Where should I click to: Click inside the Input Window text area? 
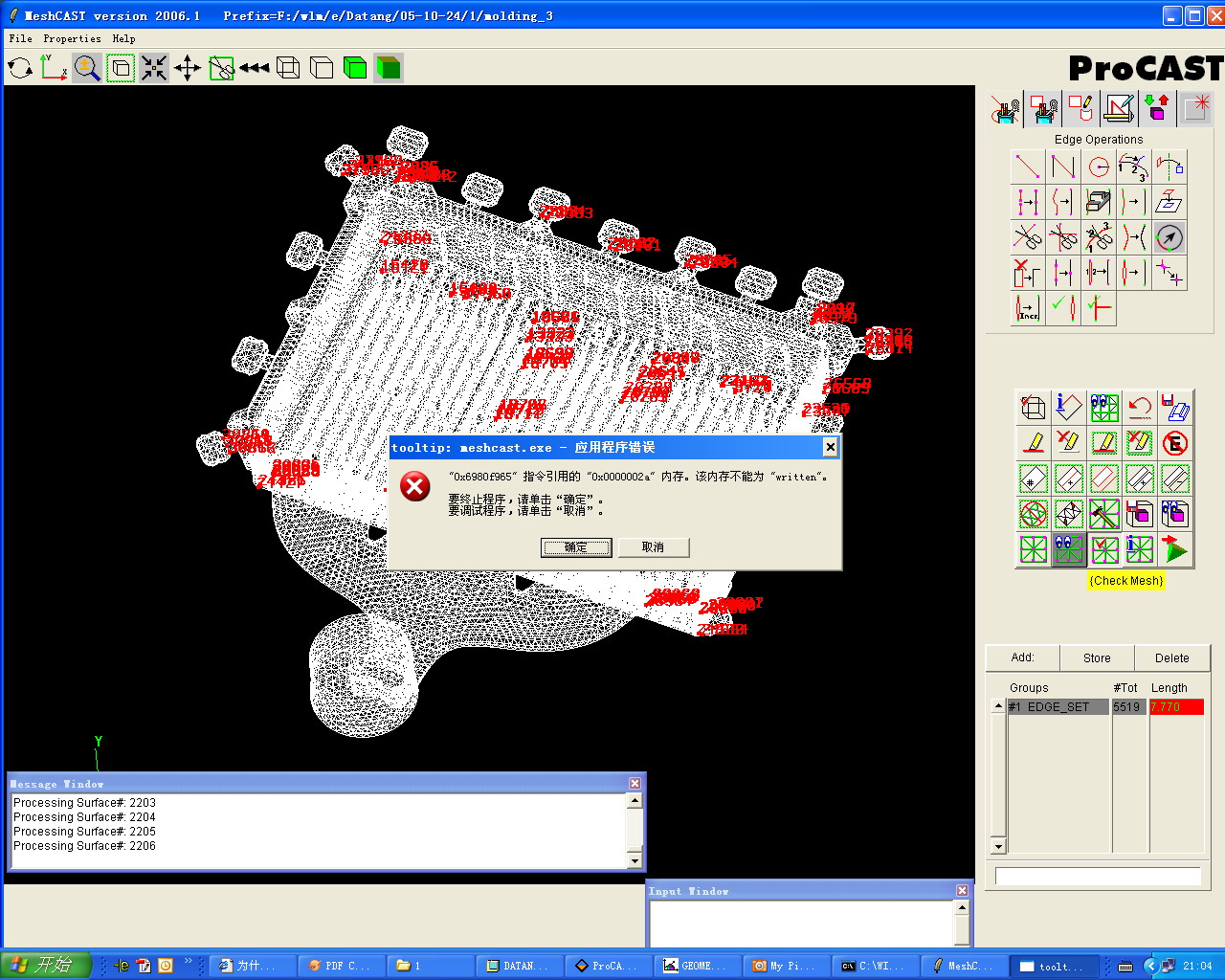tap(802, 923)
